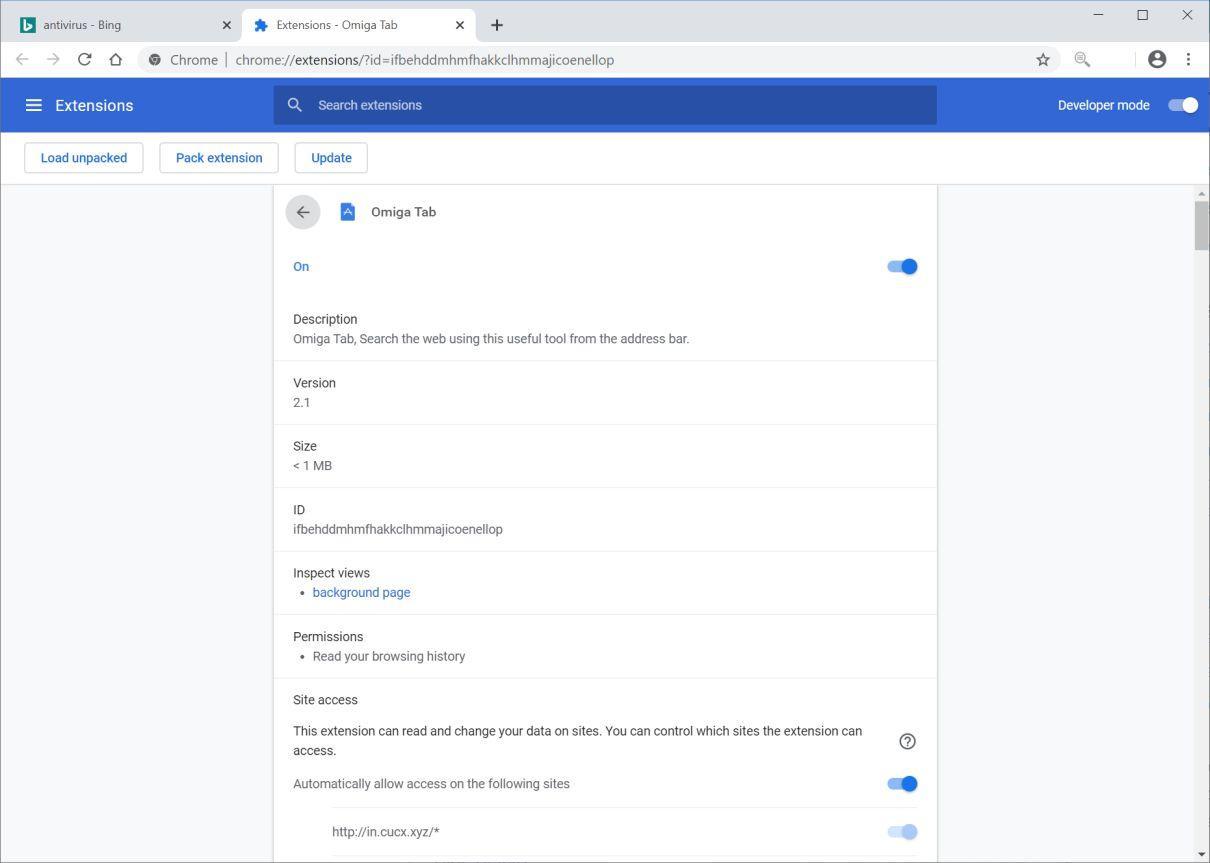The image size is (1210, 863).
Task: Click the 'Read your browsing history' permission text
Action: (x=389, y=657)
